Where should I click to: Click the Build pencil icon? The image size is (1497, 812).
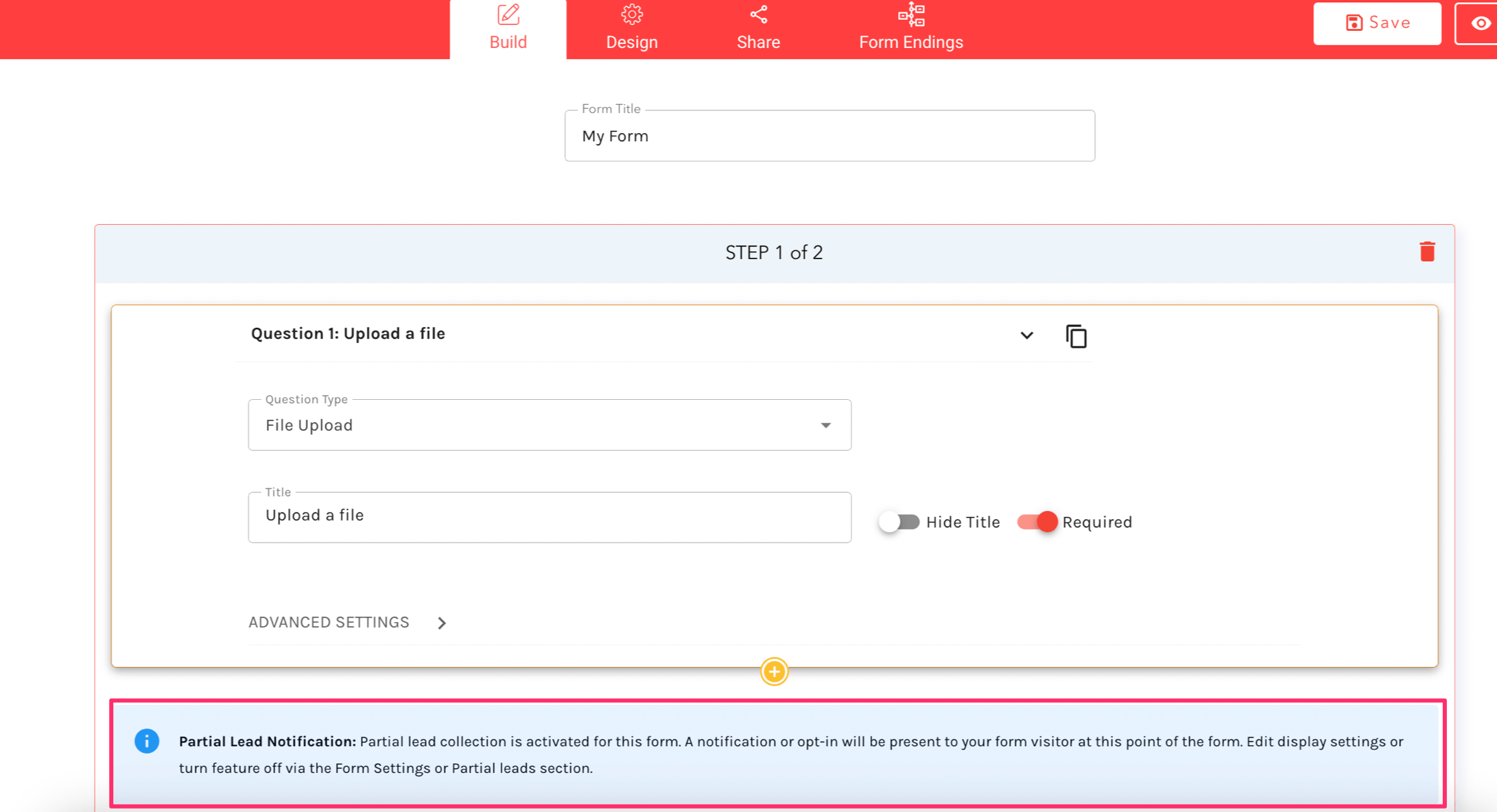(508, 14)
